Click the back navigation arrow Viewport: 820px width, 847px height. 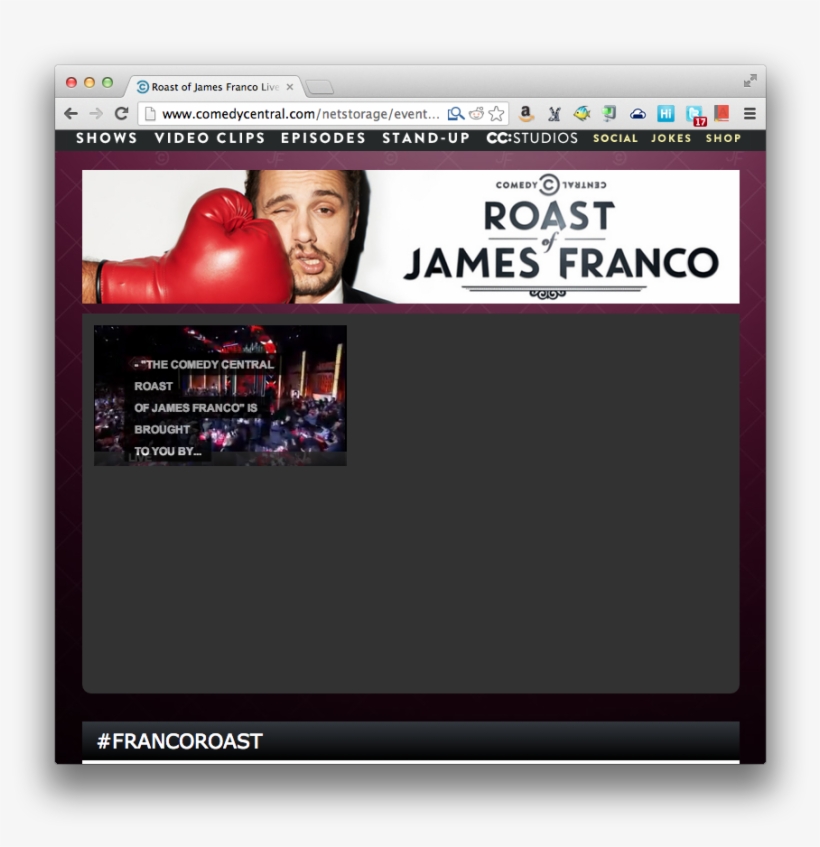tap(69, 113)
